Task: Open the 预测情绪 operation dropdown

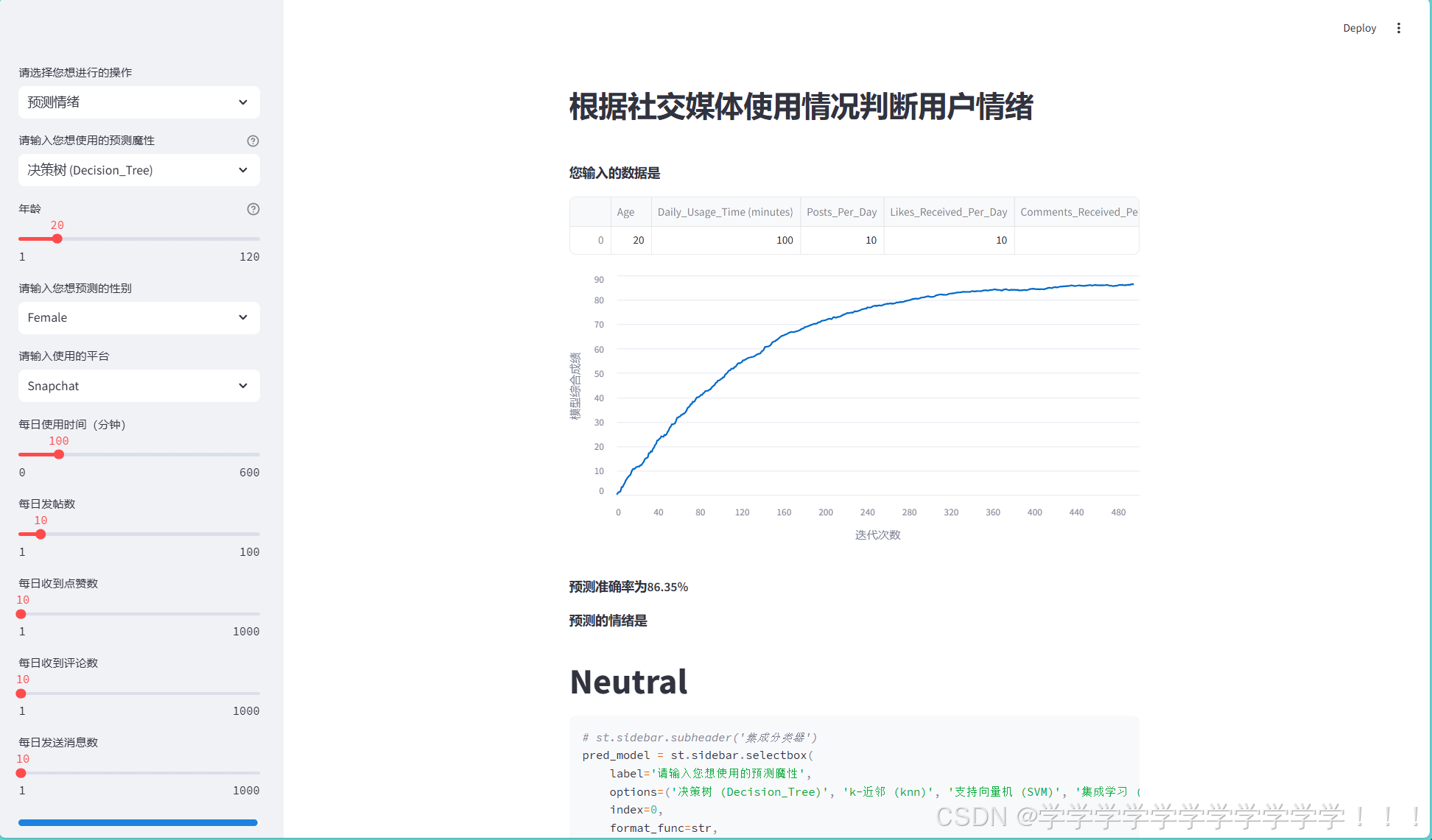Action: click(138, 102)
